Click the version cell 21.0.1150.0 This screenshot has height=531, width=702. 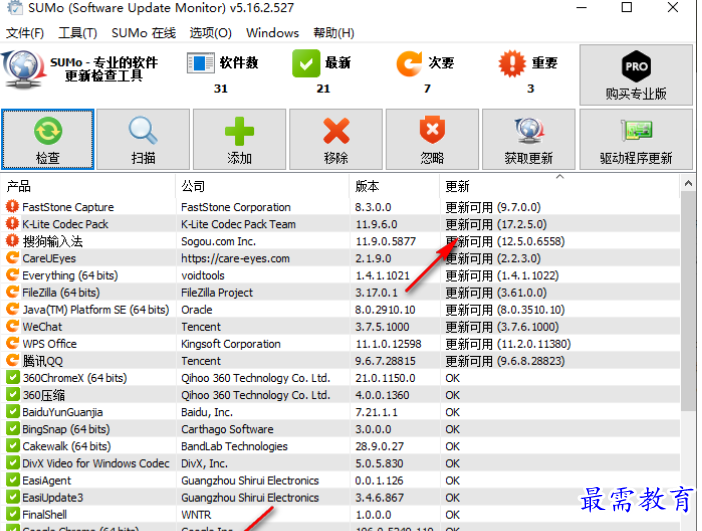point(385,378)
